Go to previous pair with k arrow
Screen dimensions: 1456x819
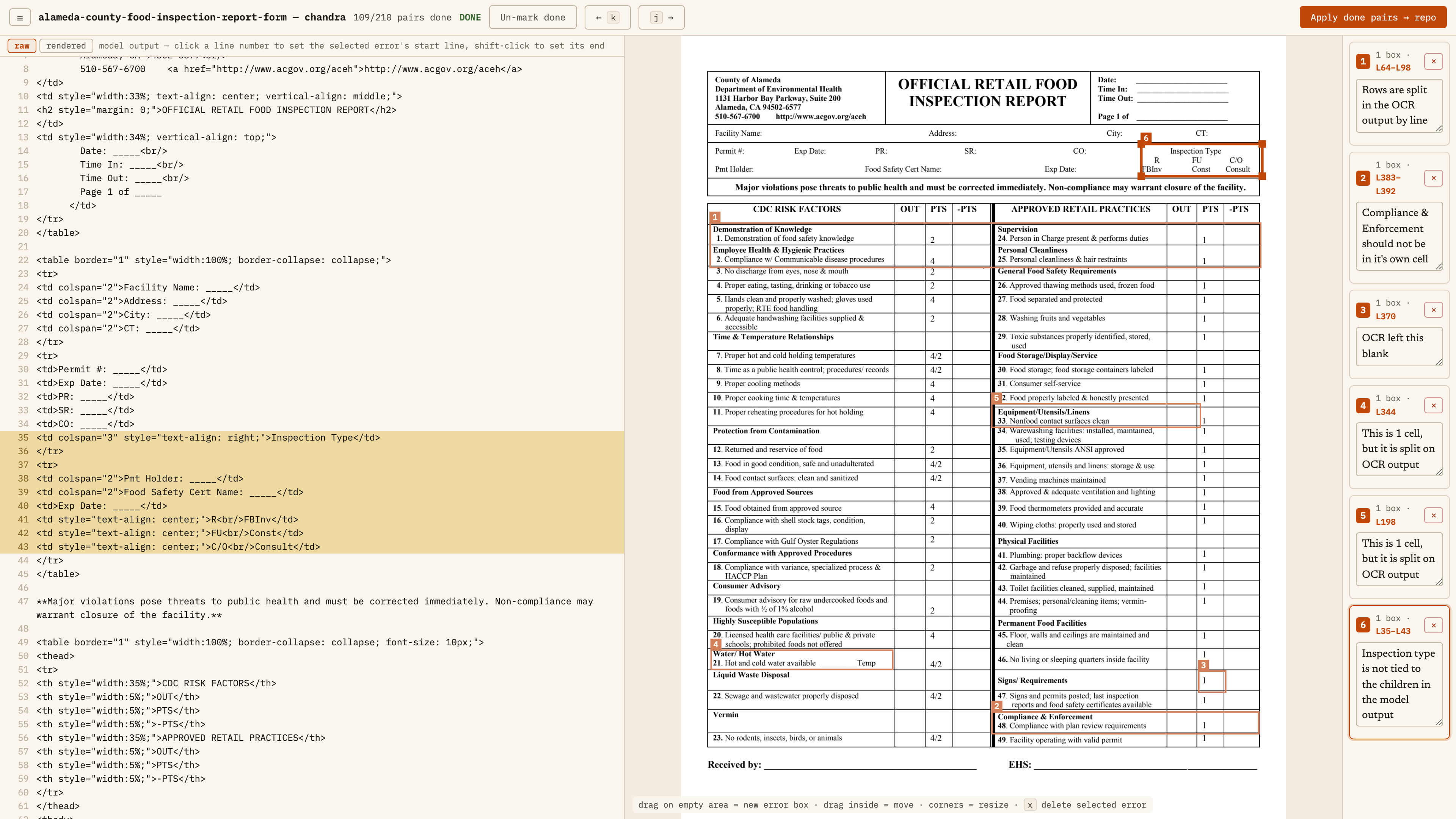coord(607,17)
